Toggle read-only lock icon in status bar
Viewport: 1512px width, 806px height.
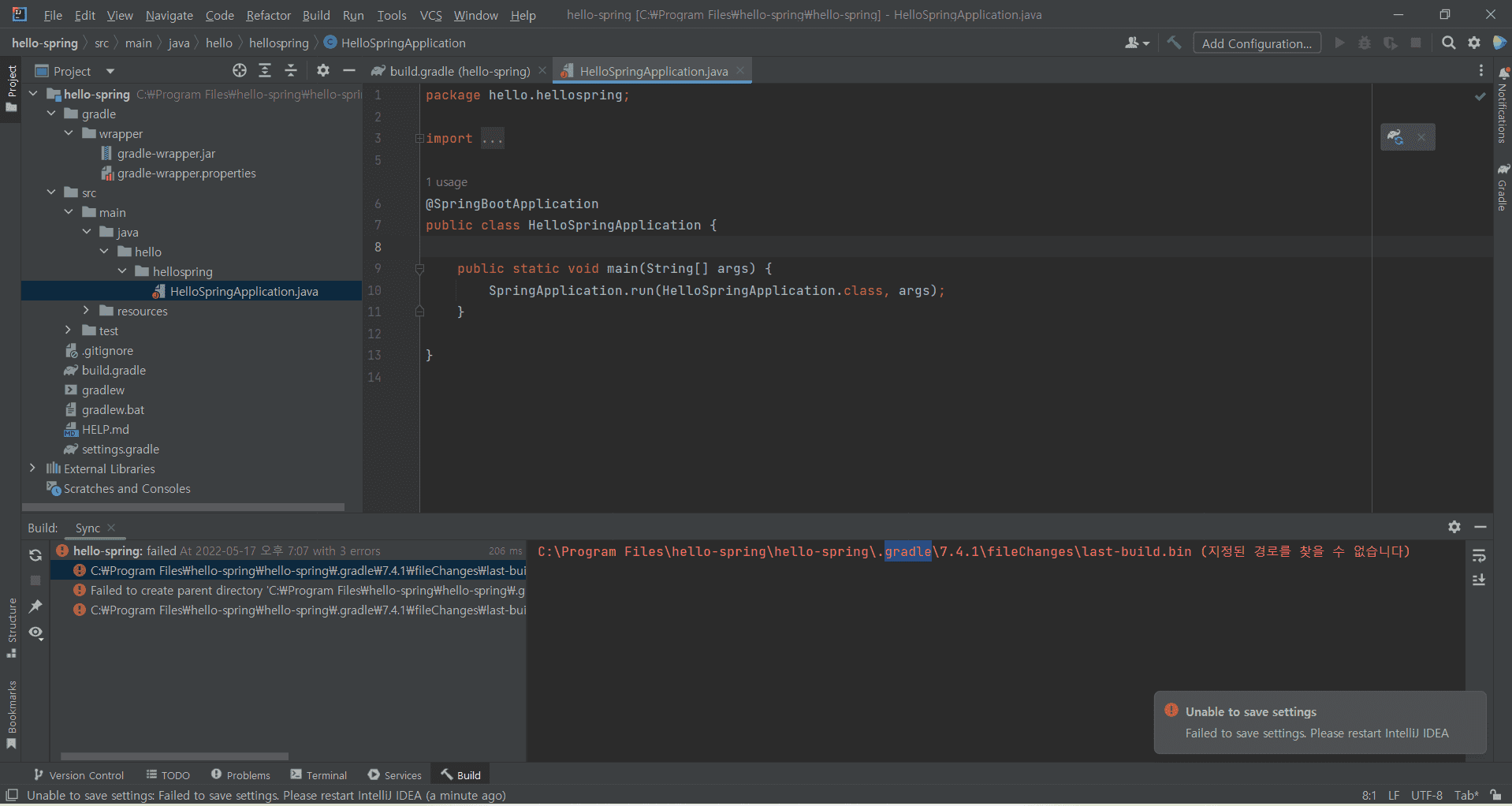[1495, 795]
